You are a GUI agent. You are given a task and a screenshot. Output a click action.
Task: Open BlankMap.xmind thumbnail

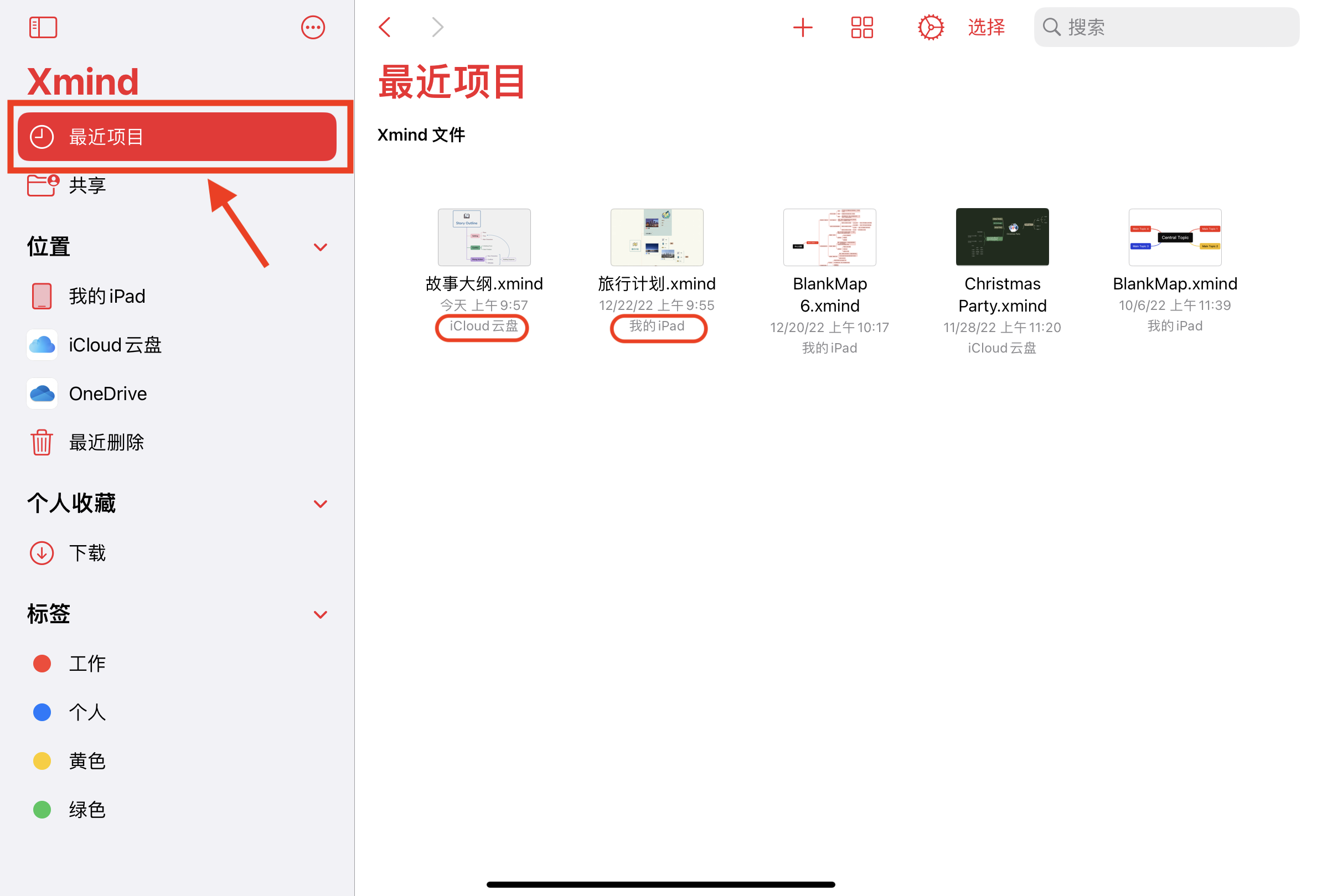tap(1175, 237)
